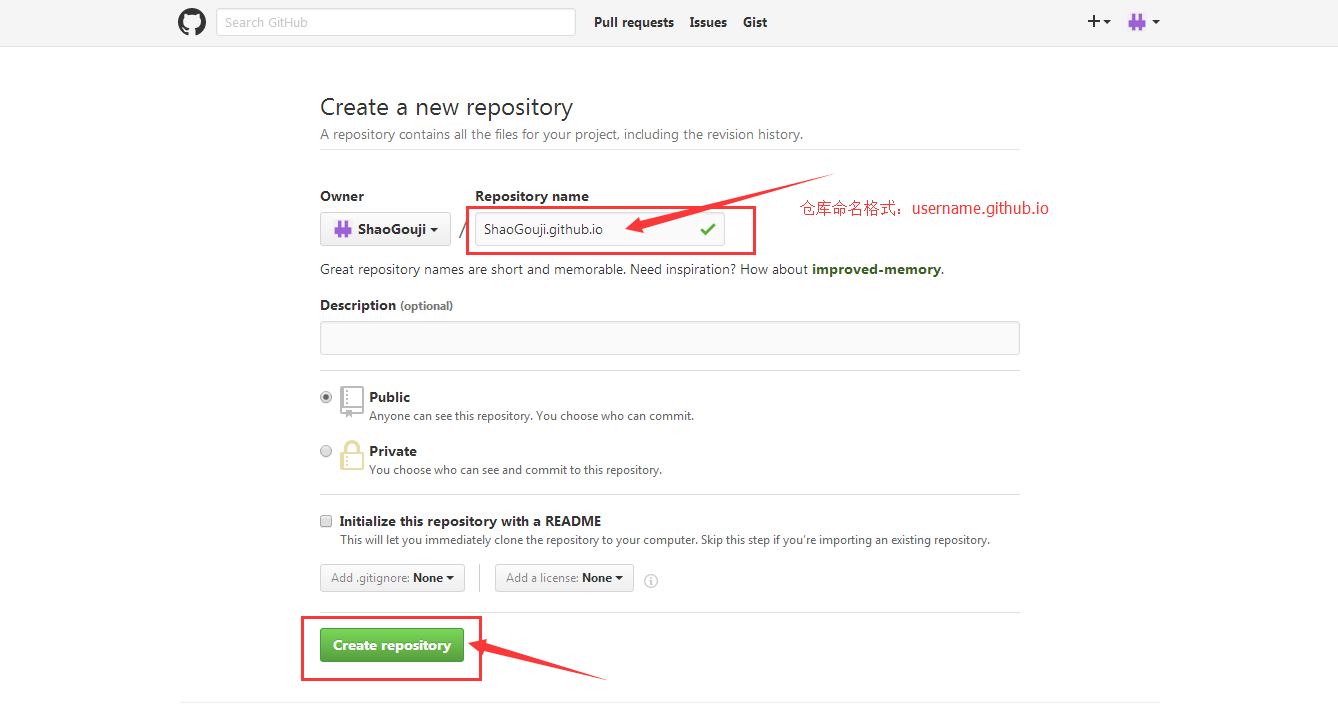Open Issues in the top navigation
The height and width of the screenshot is (706, 1338).
[708, 22]
